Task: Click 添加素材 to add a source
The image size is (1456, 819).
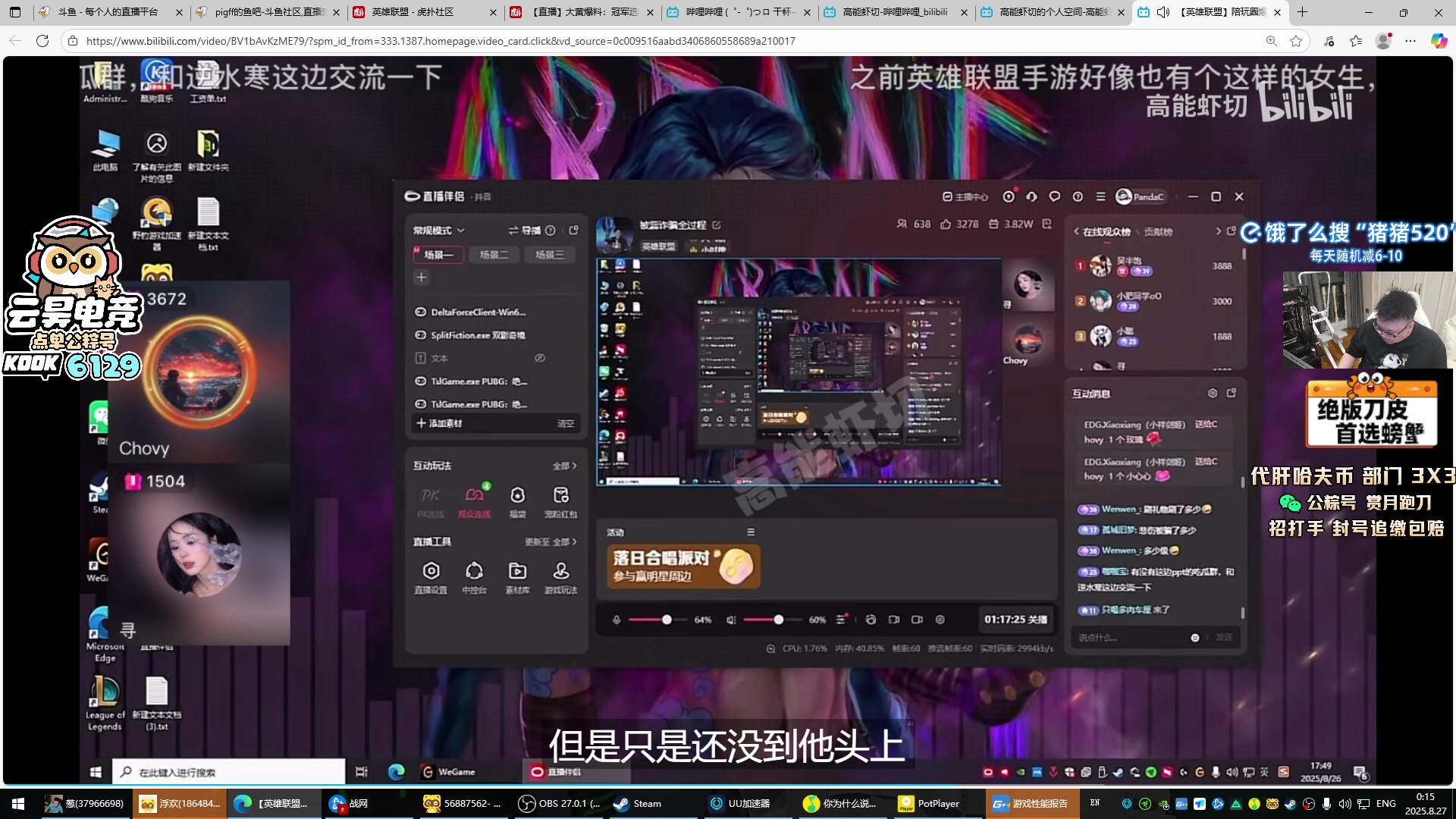Action: (439, 423)
